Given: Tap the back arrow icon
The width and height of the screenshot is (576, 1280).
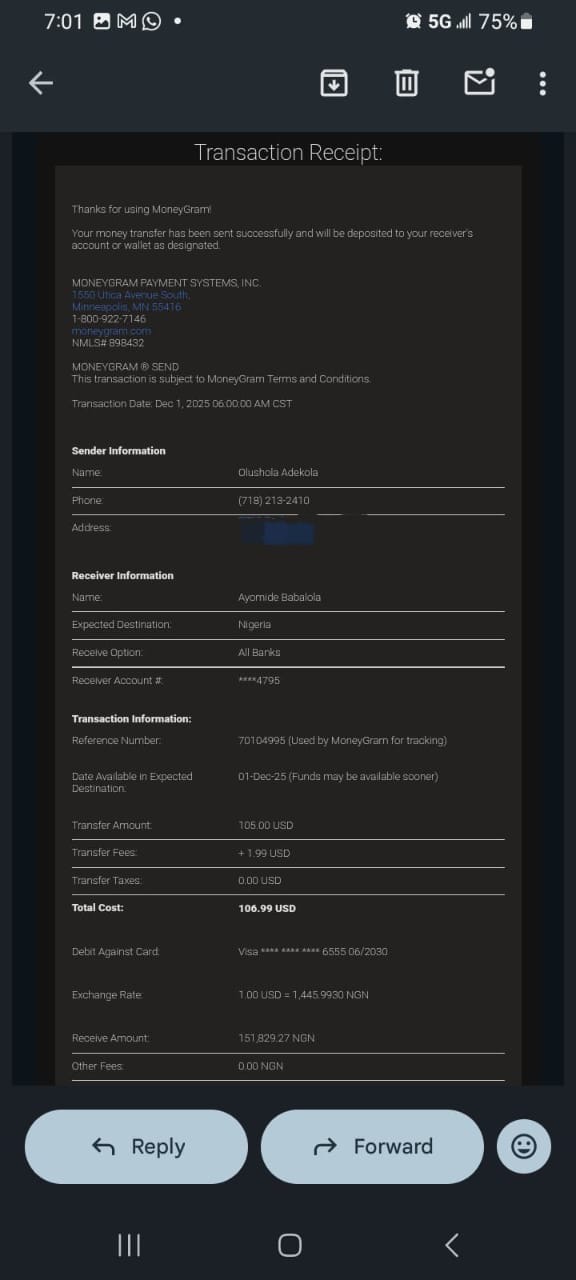Looking at the screenshot, I should click(41, 83).
